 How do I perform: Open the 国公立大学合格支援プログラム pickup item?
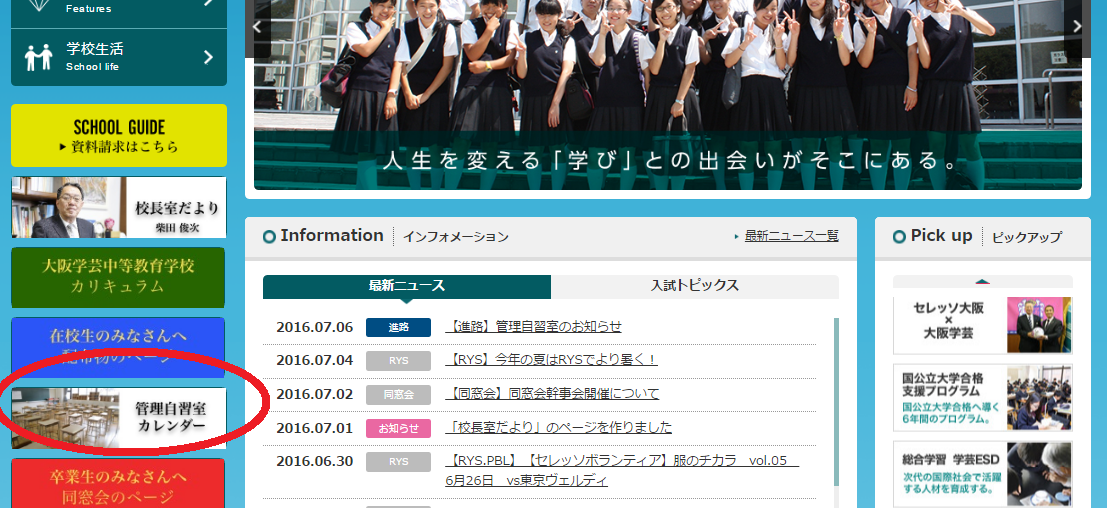click(982, 396)
